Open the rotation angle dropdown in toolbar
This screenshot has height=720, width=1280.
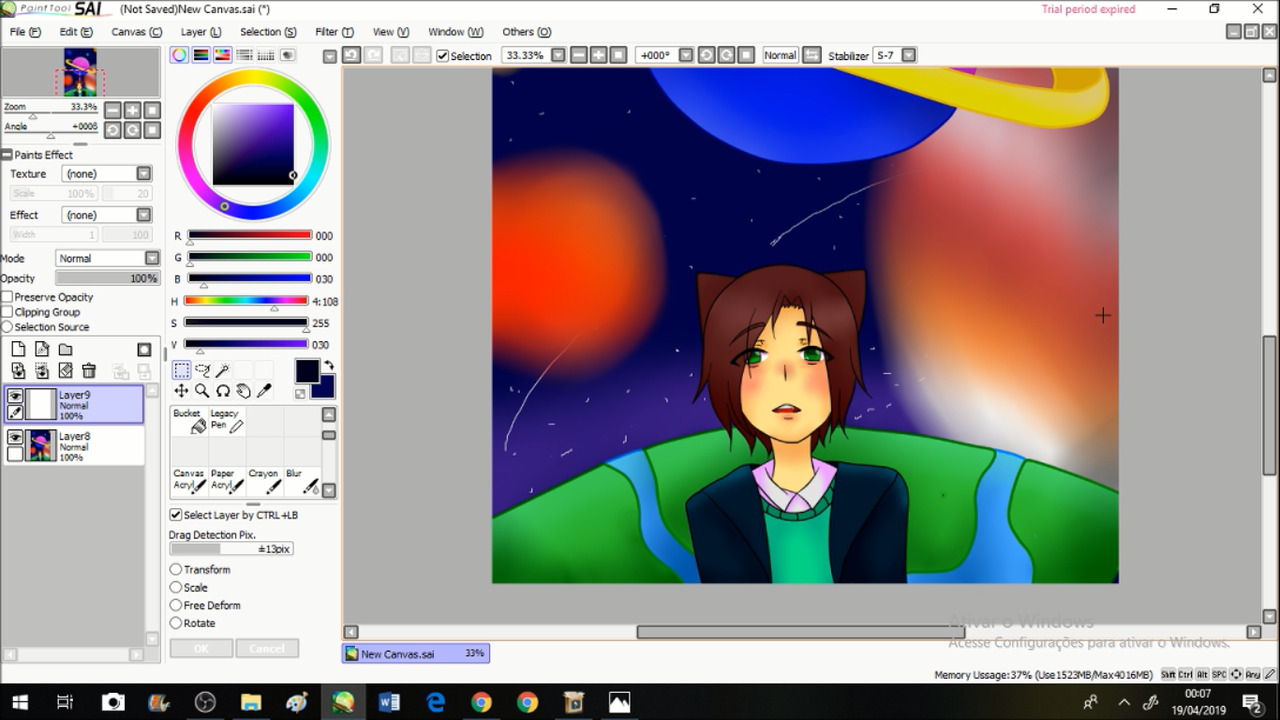coord(686,55)
